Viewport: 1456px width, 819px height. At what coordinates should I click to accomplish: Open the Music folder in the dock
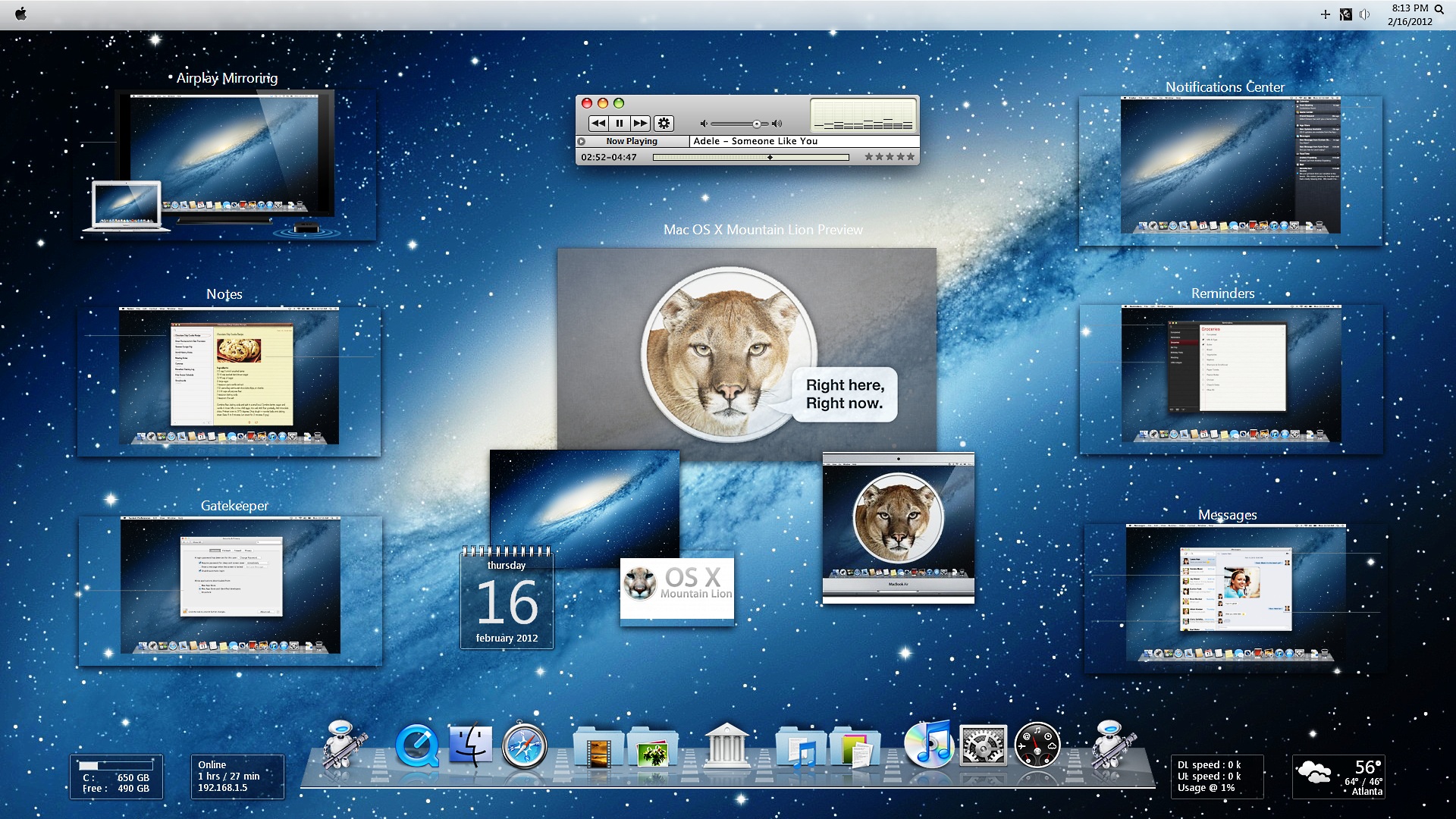click(x=801, y=746)
